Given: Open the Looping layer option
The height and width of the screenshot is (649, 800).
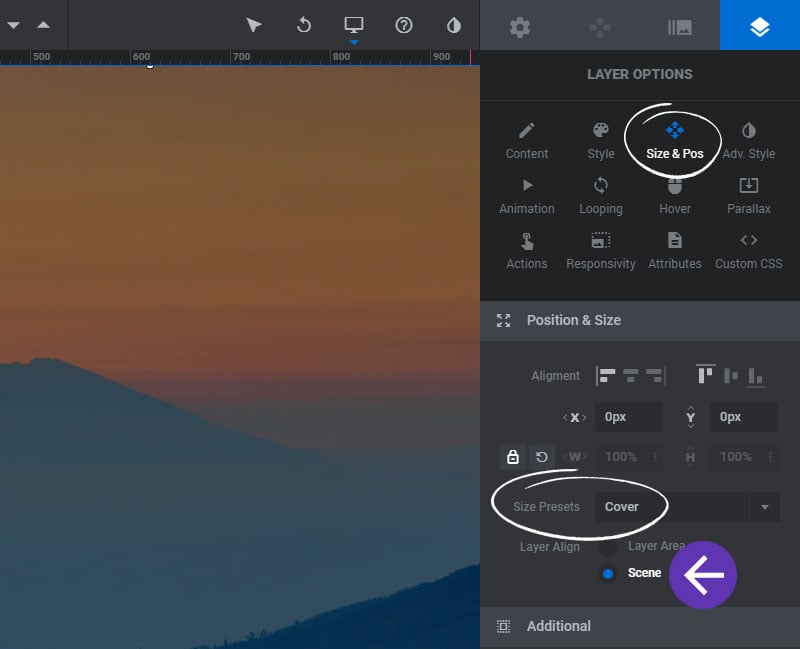Looking at the screenshot, I should click(x=601, y=196).
